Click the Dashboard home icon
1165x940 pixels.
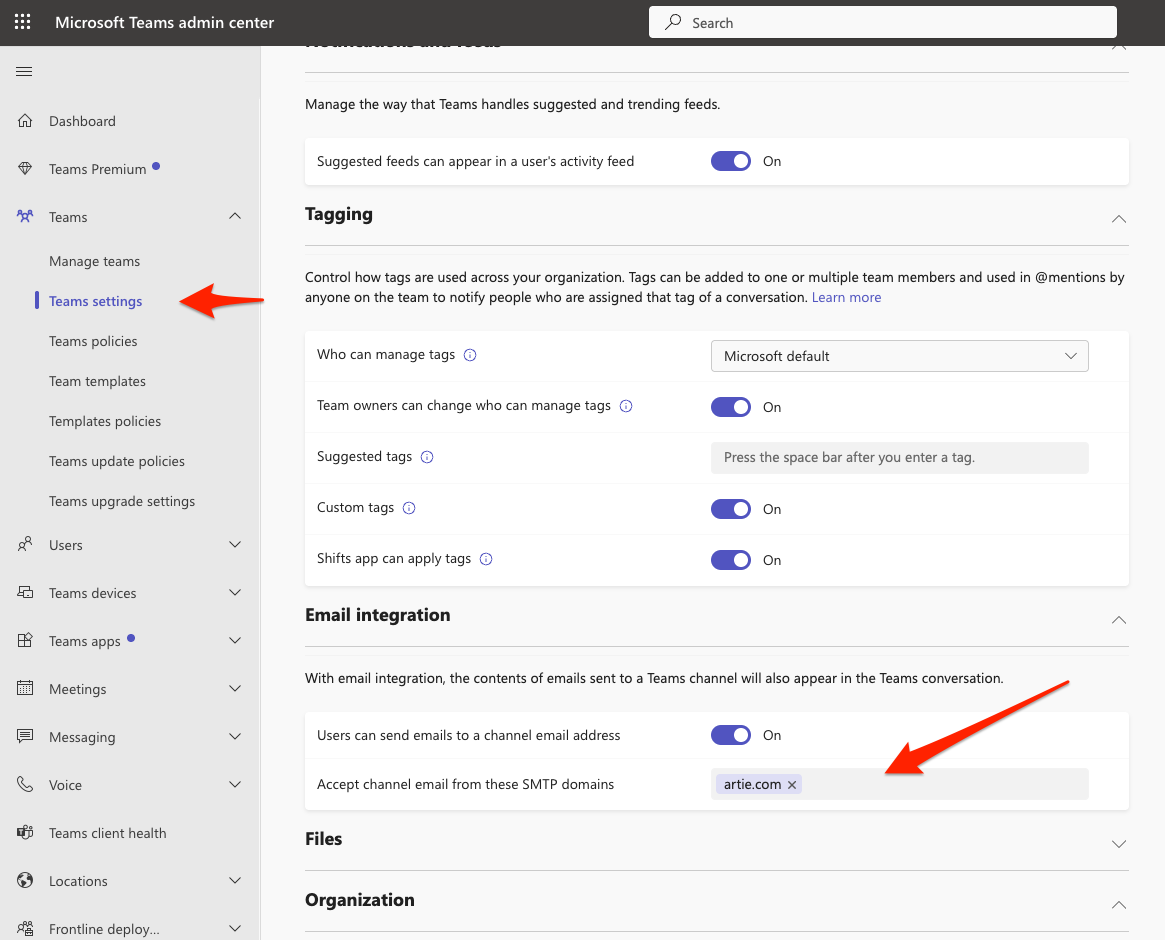[25, 120]
